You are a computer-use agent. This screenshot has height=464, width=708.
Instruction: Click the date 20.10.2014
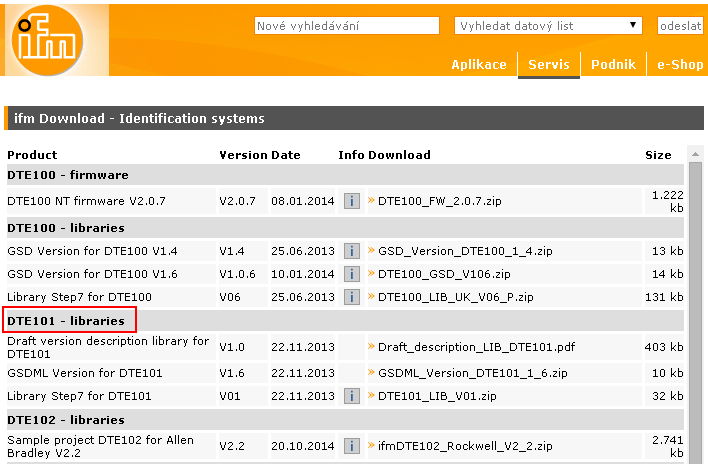point(303,446)
